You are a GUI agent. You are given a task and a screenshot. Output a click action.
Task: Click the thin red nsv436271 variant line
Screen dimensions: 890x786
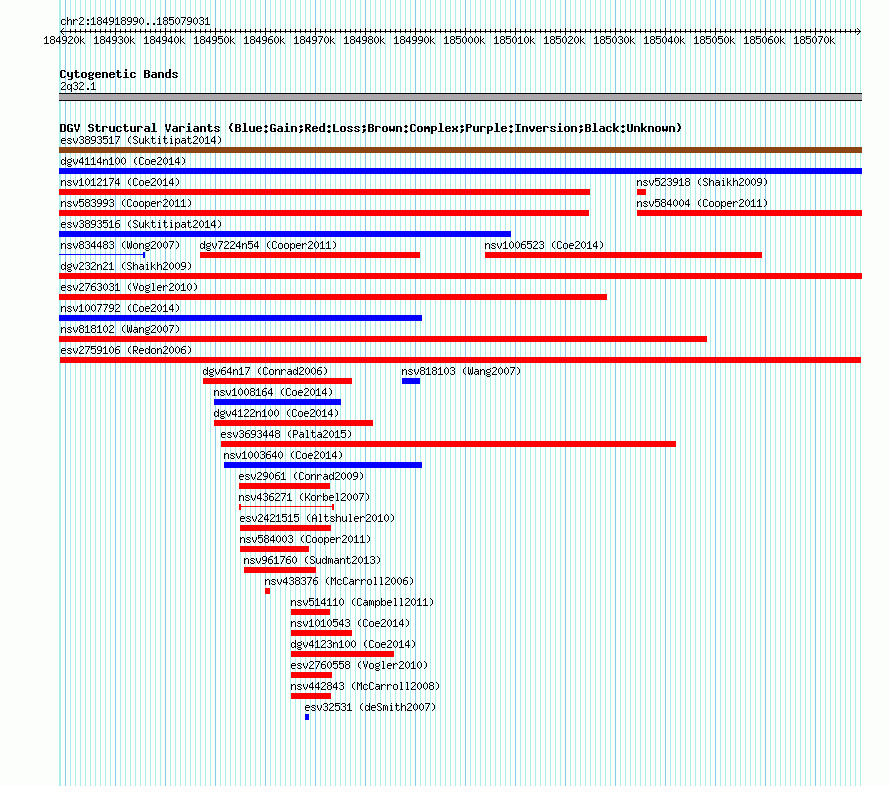[x=287, y=507]
